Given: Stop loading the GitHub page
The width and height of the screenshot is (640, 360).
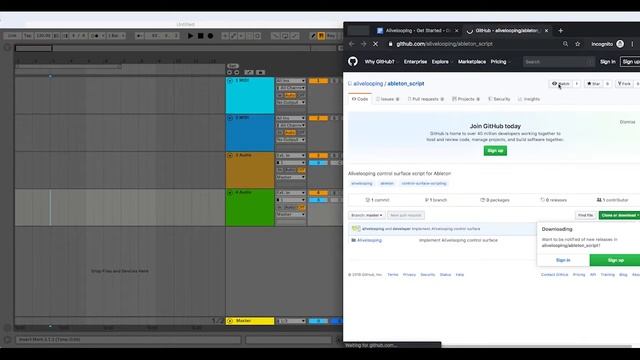Looking at the screenshot, I should point(376,44).
